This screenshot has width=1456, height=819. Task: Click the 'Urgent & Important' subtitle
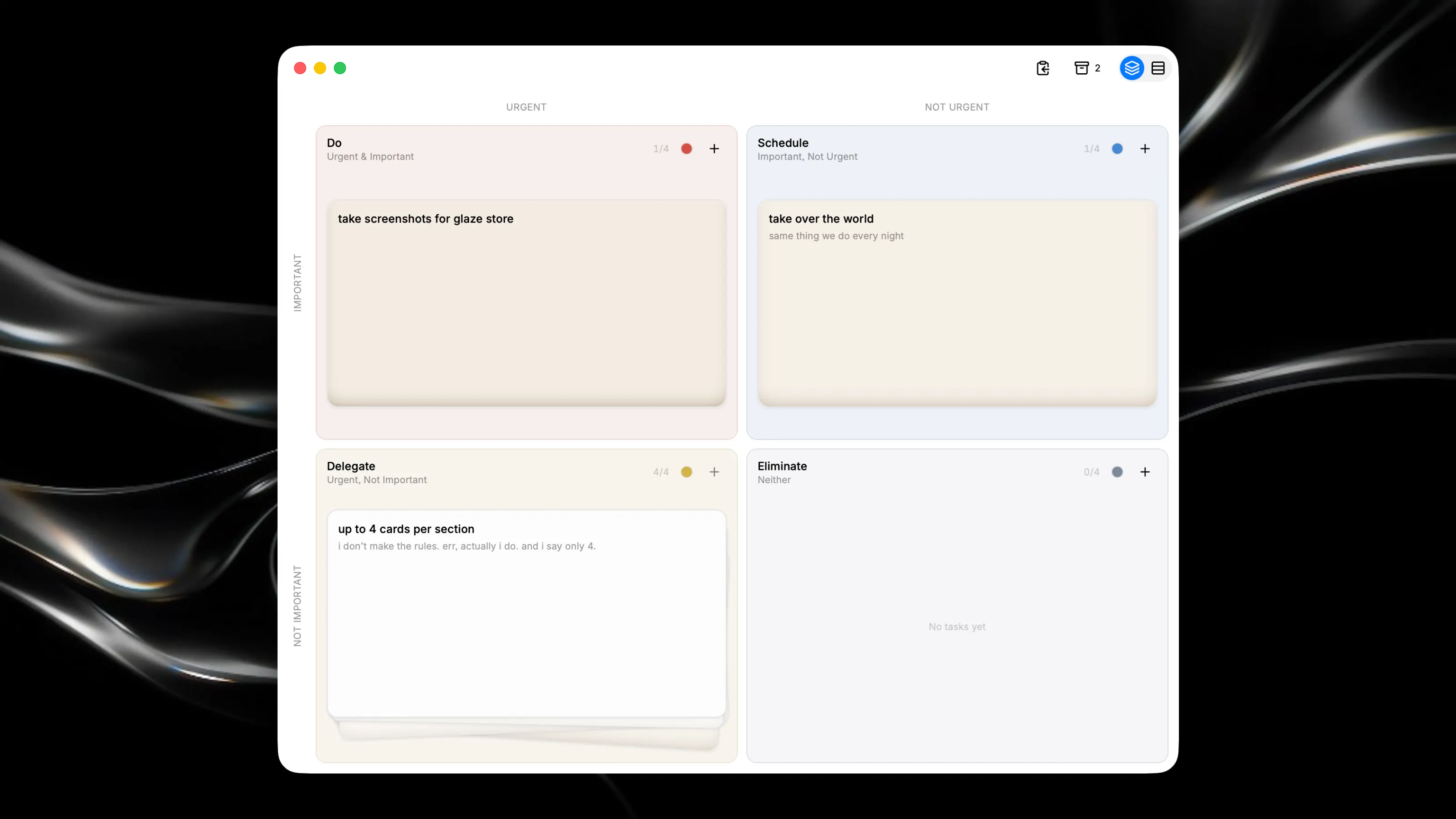click(370, 157)
